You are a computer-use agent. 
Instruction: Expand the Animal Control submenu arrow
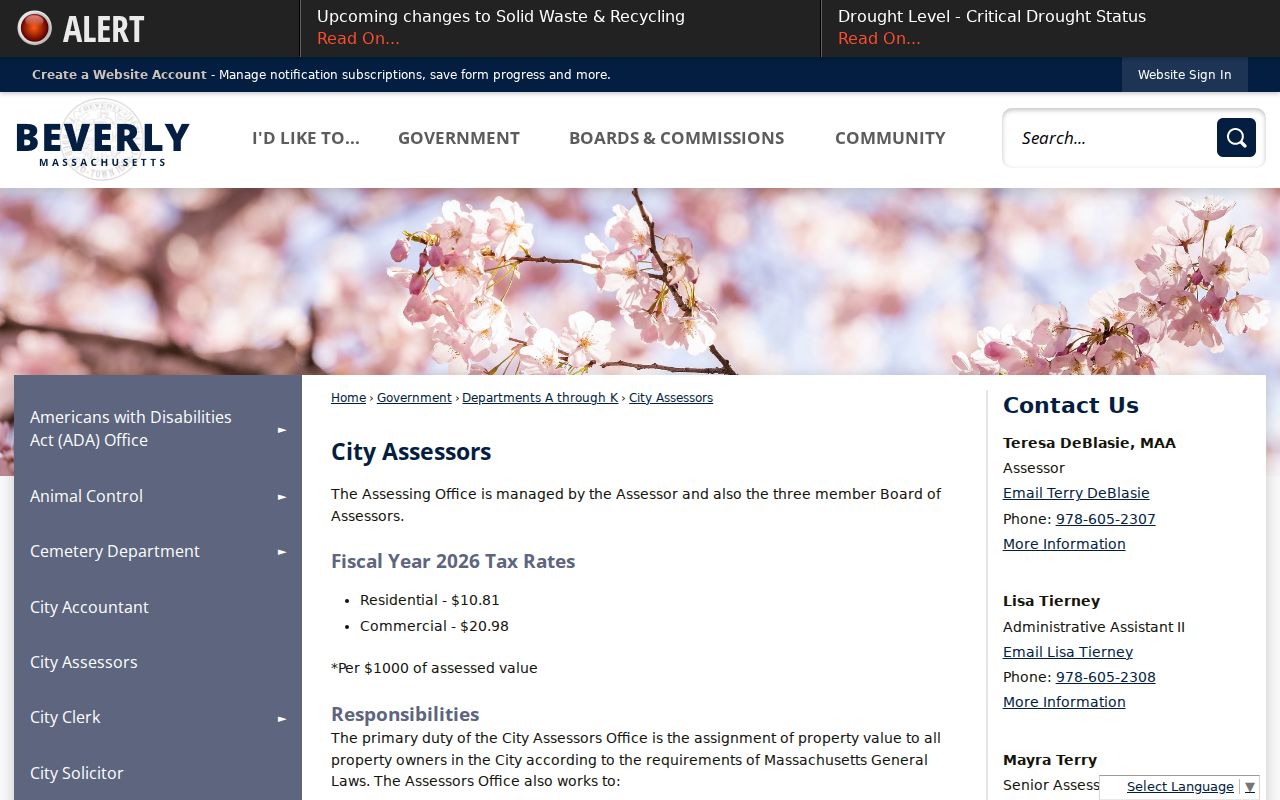(x=282, y=496)
